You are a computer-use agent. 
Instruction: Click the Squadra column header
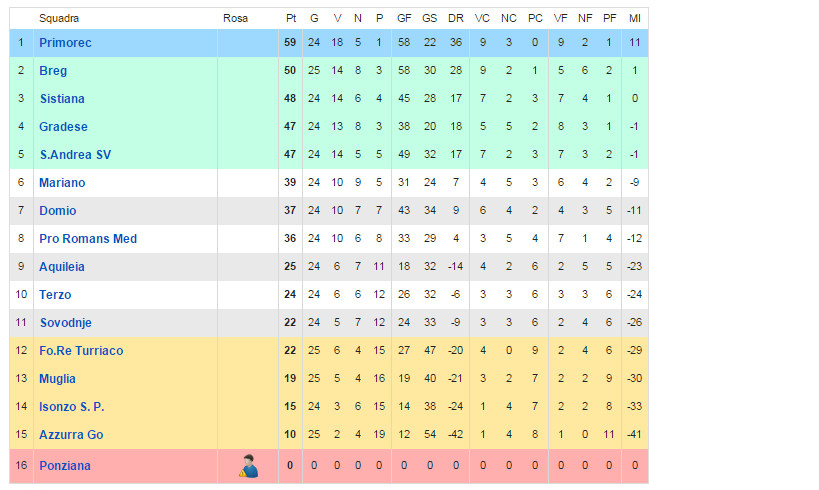(59, 18)
